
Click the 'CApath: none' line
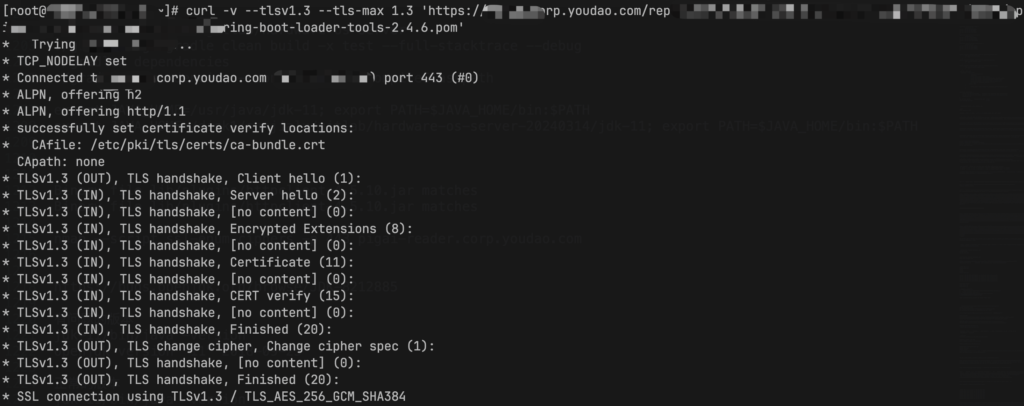pos(61,162)
